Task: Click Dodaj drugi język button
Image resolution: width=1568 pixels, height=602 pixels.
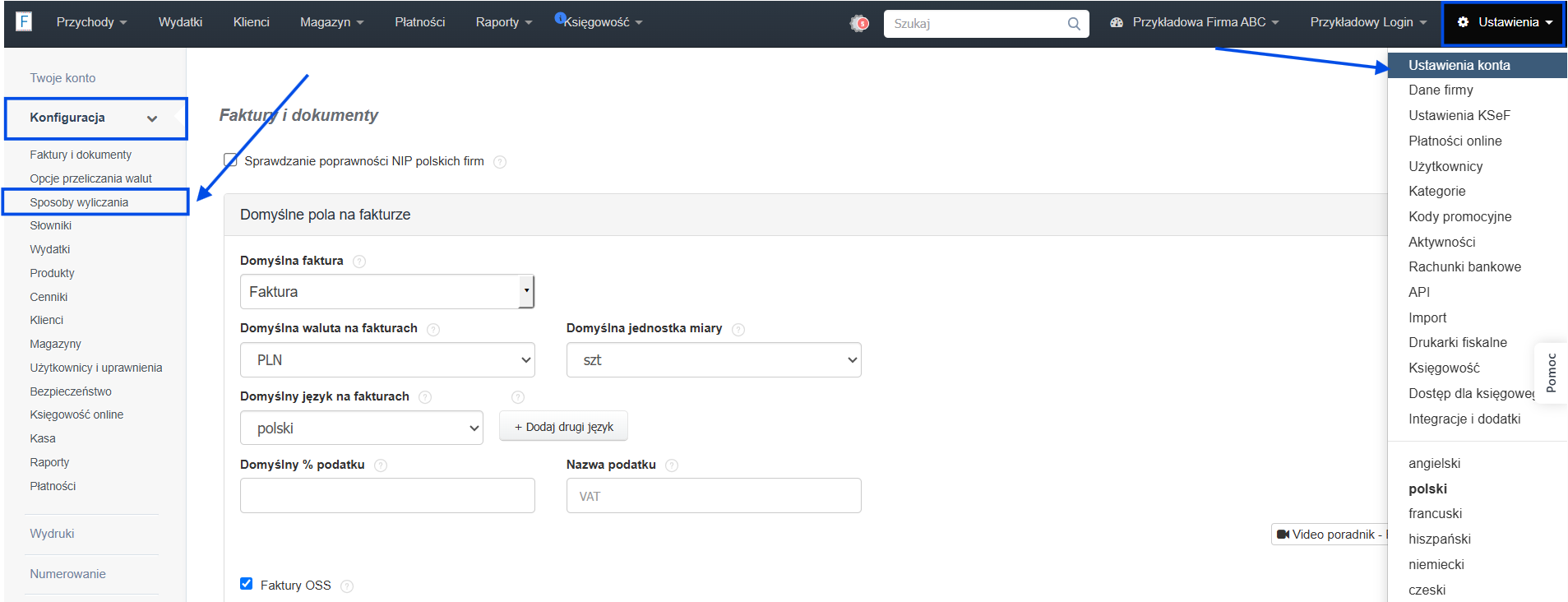Action: click(x=563, y=427)
